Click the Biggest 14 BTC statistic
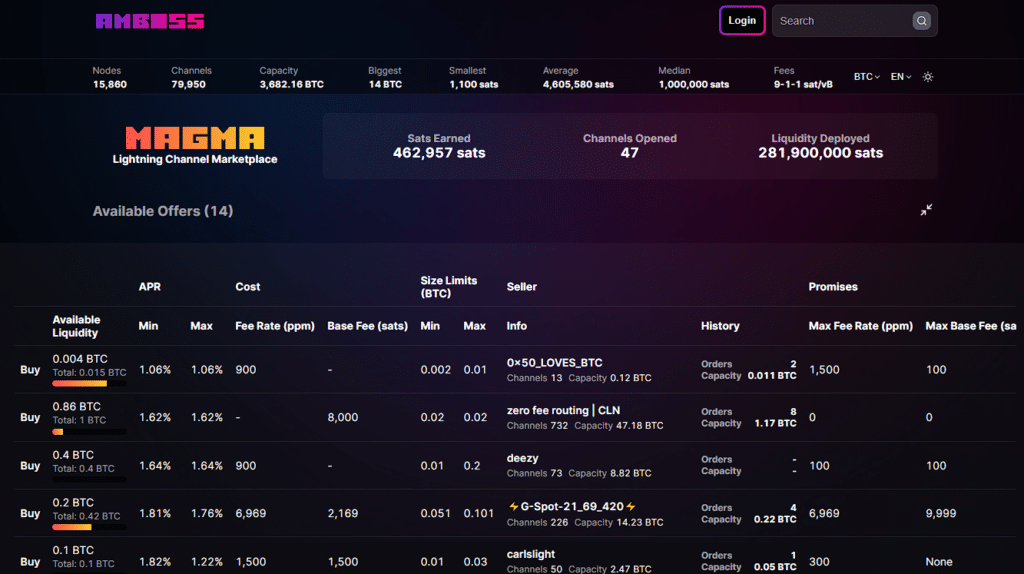The image size is (1024, 574). [385, 77]
